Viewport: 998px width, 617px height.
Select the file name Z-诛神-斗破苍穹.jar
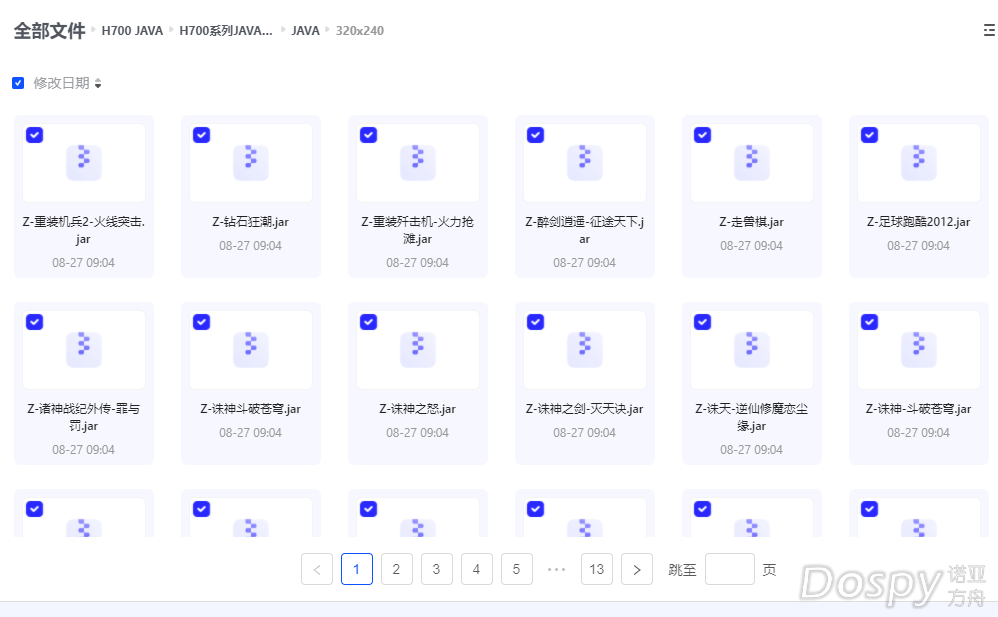pyautogui.click(x=919, y=409)
